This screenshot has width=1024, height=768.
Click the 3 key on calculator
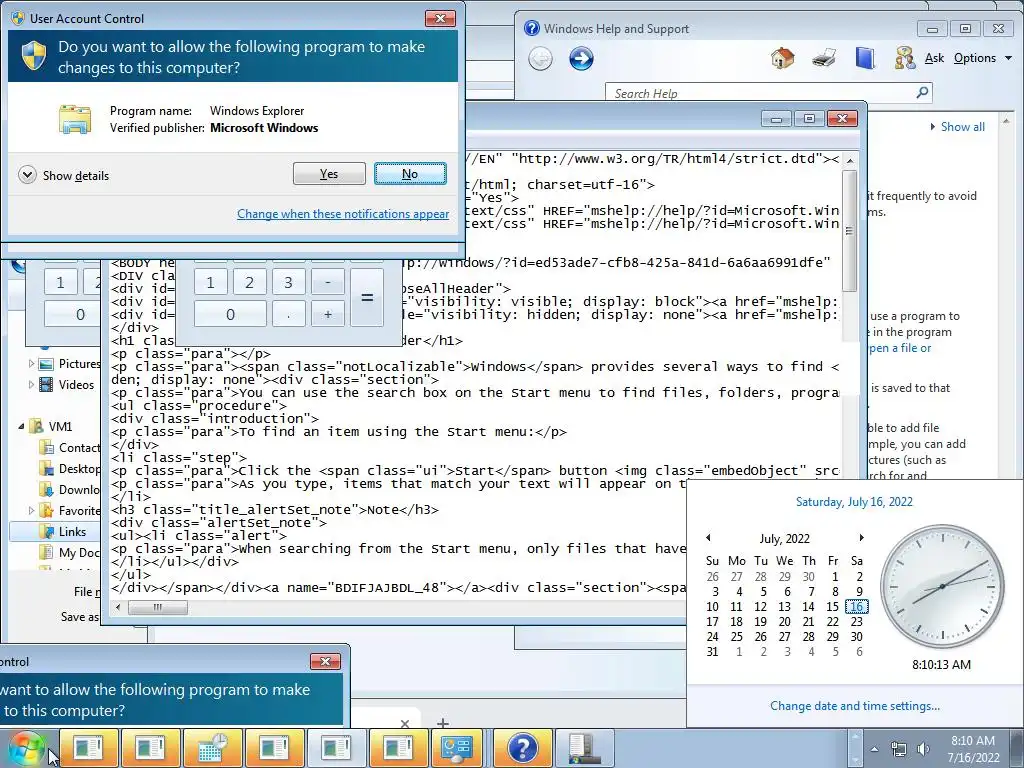(x=288, y=282)
